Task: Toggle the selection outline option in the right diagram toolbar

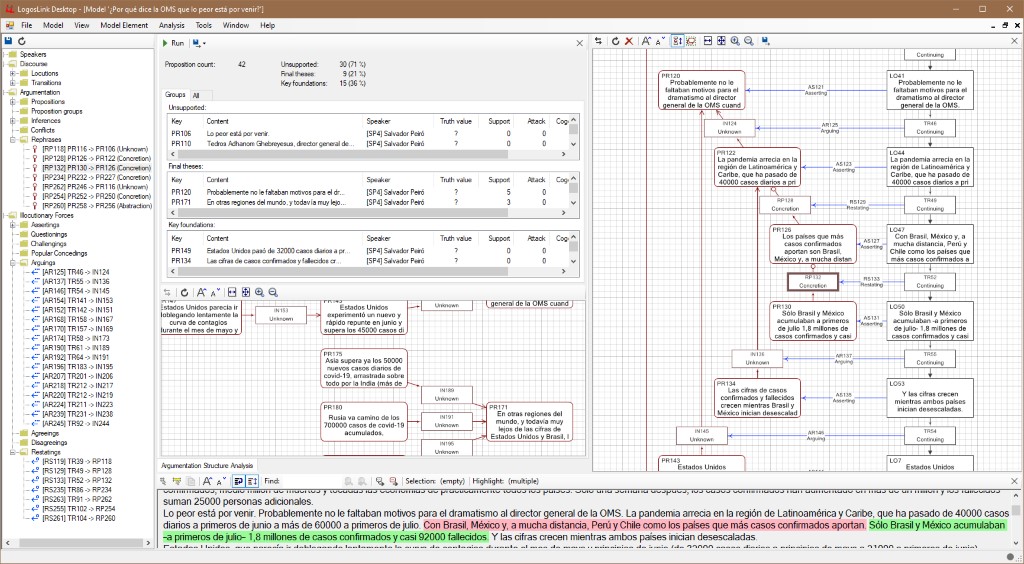Action: (691, 41)
